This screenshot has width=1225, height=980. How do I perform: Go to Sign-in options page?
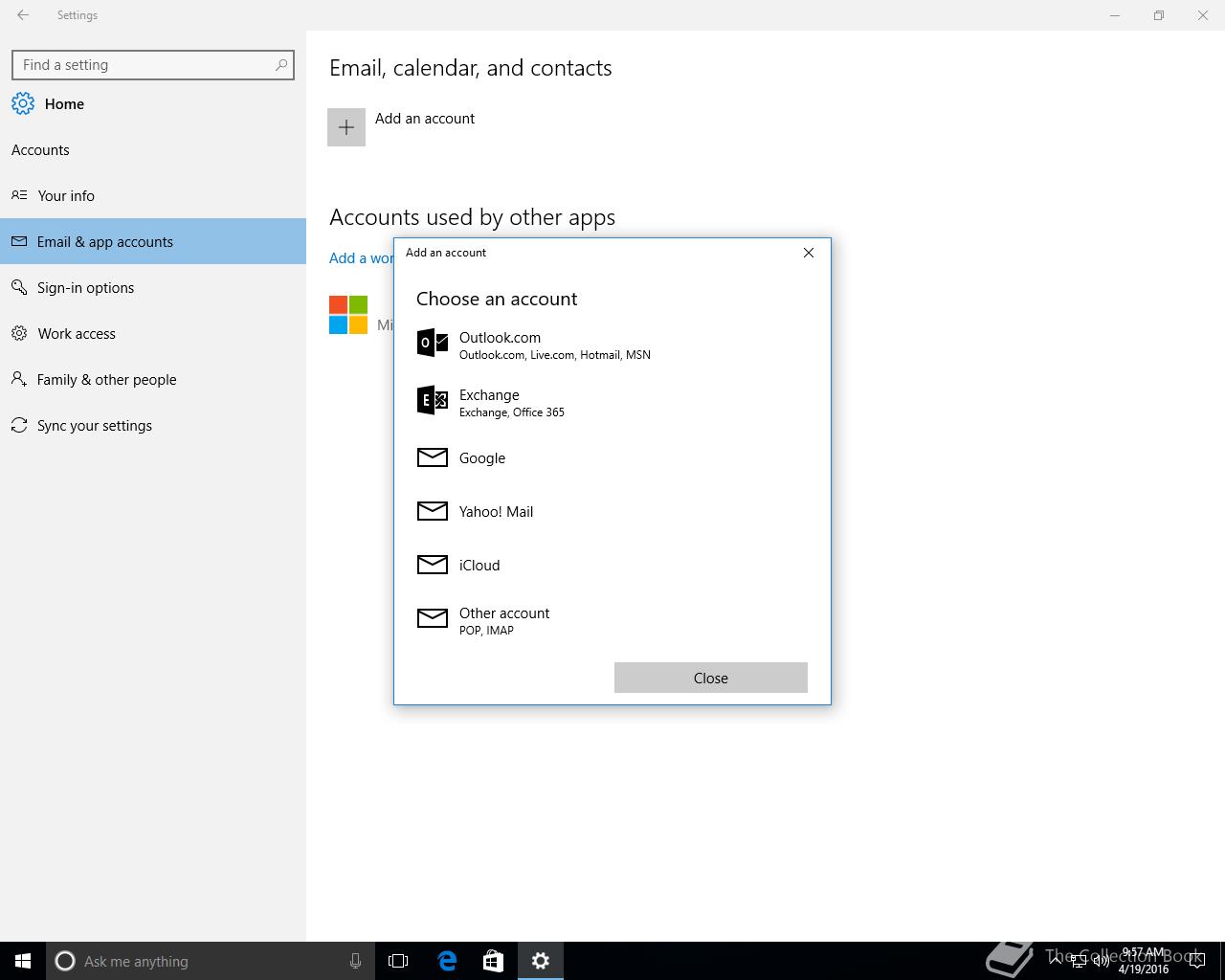point(153,287)
